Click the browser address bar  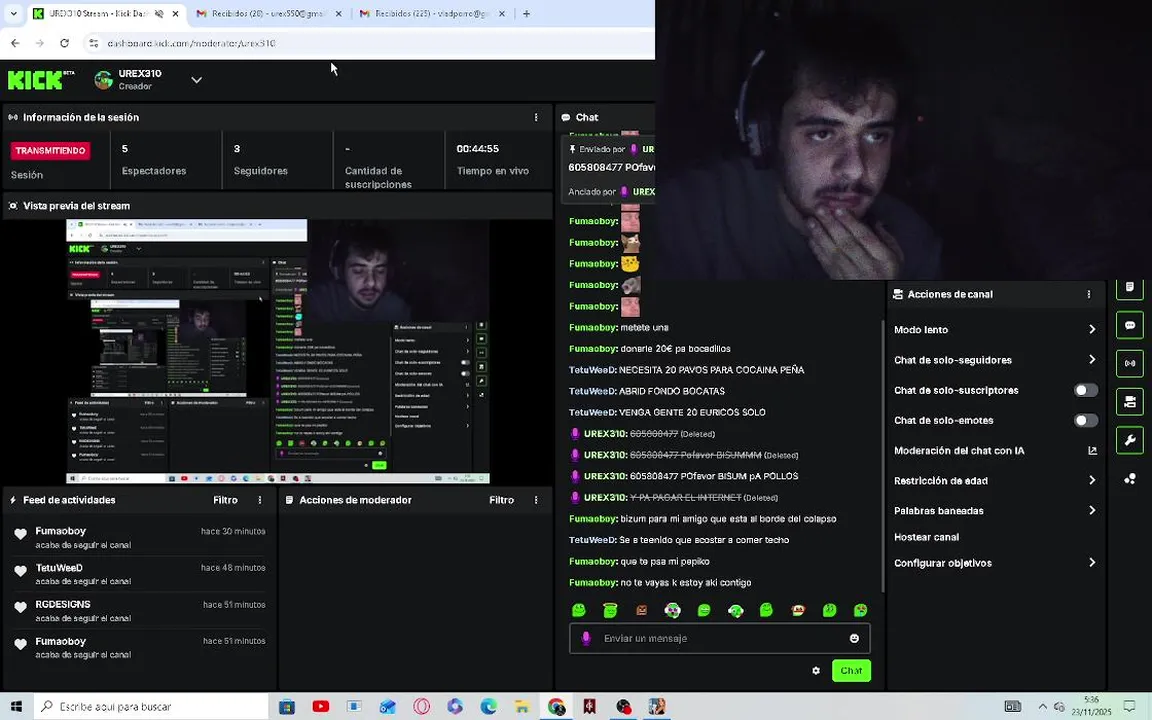pyautogui.click(x=367, y=43)
